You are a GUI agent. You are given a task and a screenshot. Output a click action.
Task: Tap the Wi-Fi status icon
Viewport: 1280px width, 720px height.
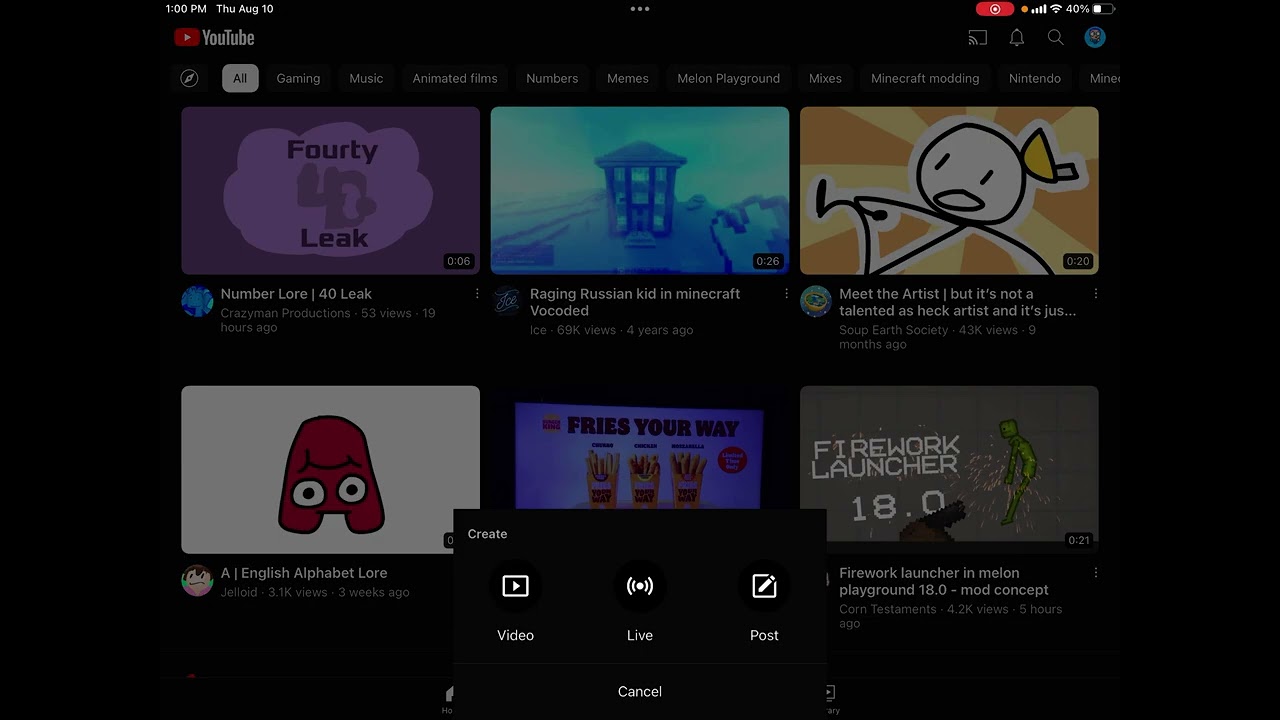click(x=1056, y=9)
